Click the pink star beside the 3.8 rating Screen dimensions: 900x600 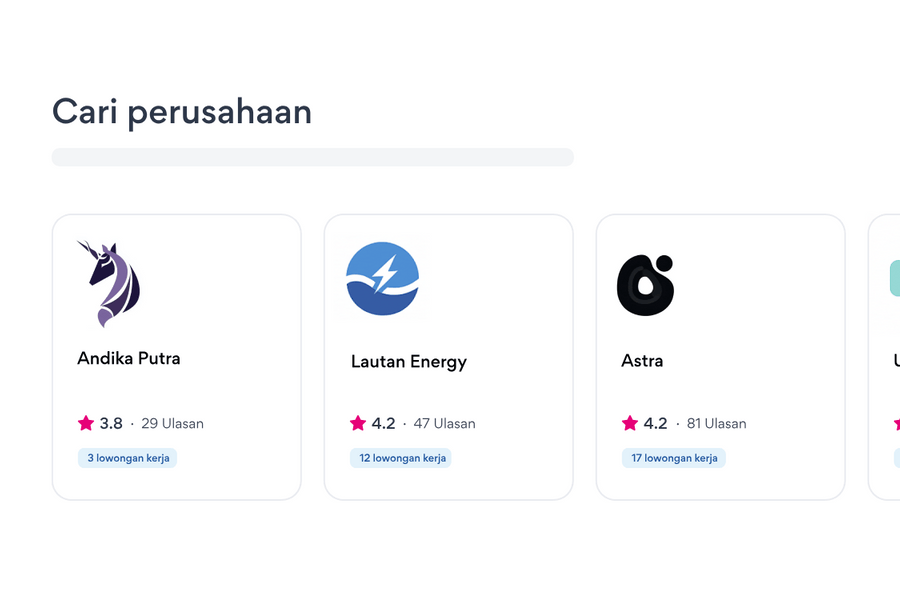click(86, 423)
